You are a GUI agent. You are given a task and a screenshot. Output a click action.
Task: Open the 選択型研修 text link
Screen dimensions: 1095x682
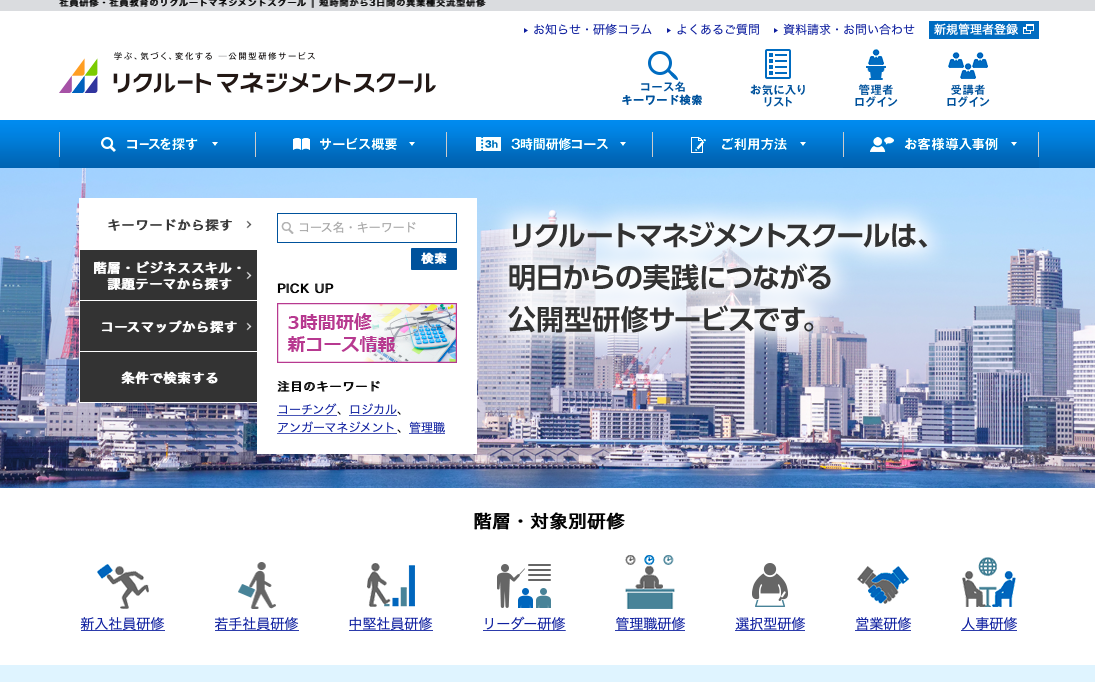pyautogui.click(x=770, y=624)
